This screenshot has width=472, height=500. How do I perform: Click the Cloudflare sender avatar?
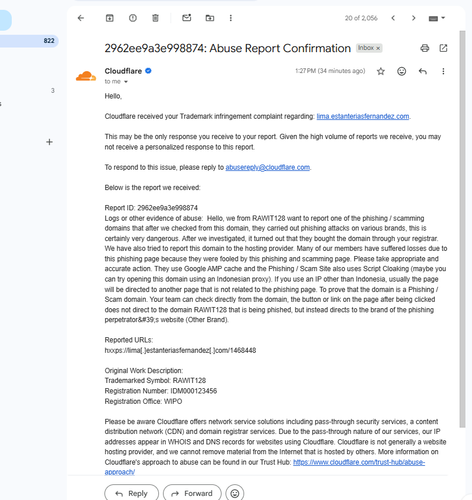(x=86, y=76)
